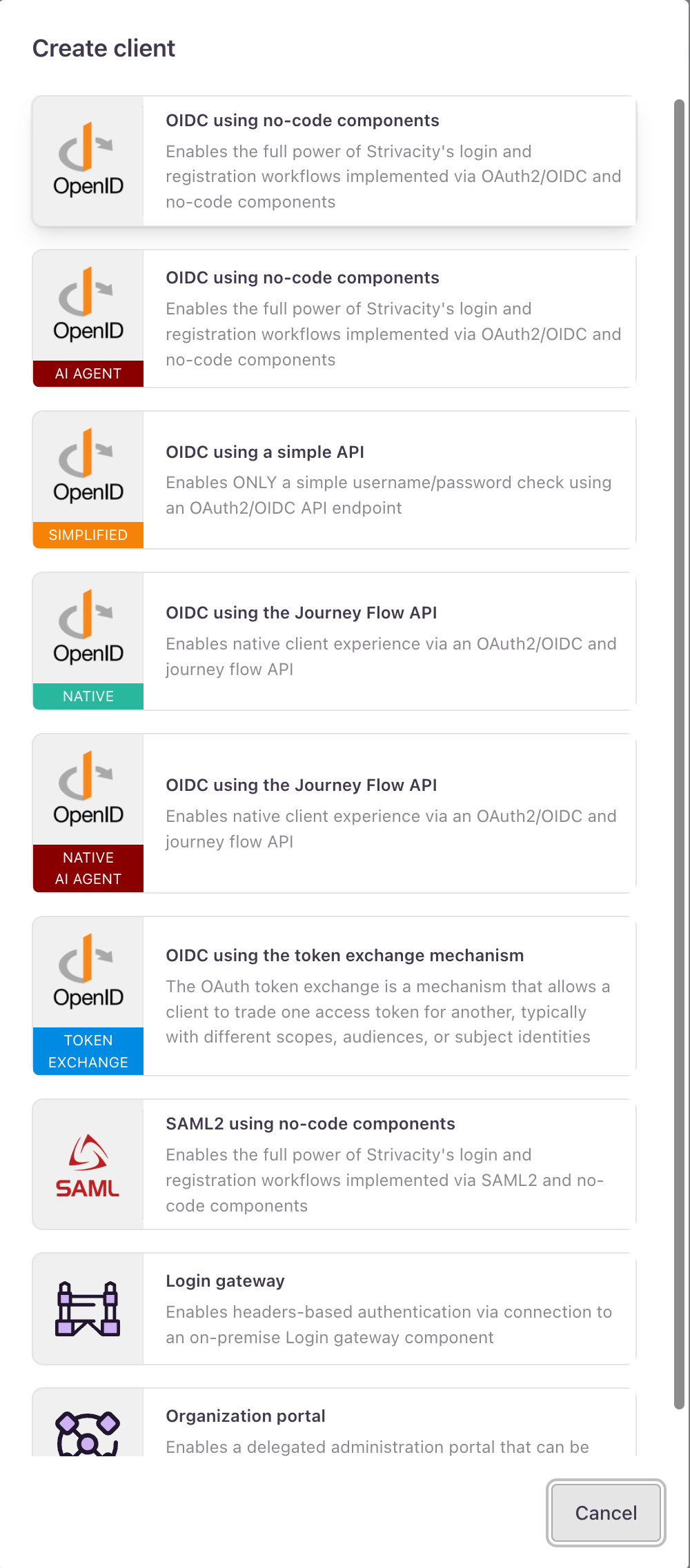Image resolution: width=690 pixels, height=1568 pixels.
Task: Click AI Agent card's Strivacity login description
Action: (x=393, y=334)
